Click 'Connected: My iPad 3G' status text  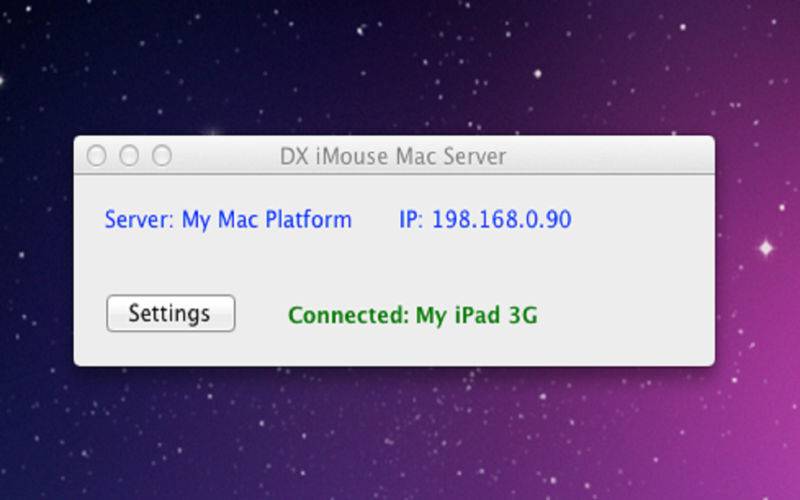[413, 315]
